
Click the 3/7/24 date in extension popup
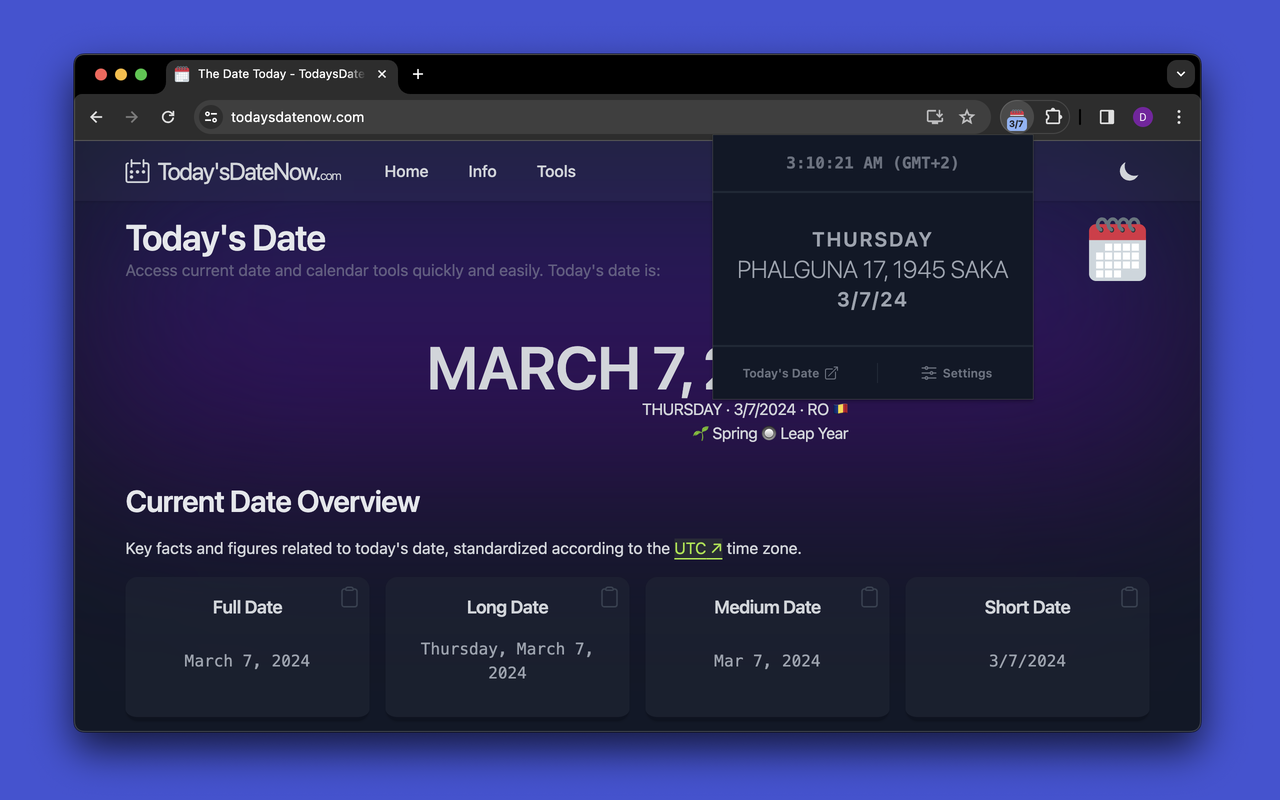point(872,300)
